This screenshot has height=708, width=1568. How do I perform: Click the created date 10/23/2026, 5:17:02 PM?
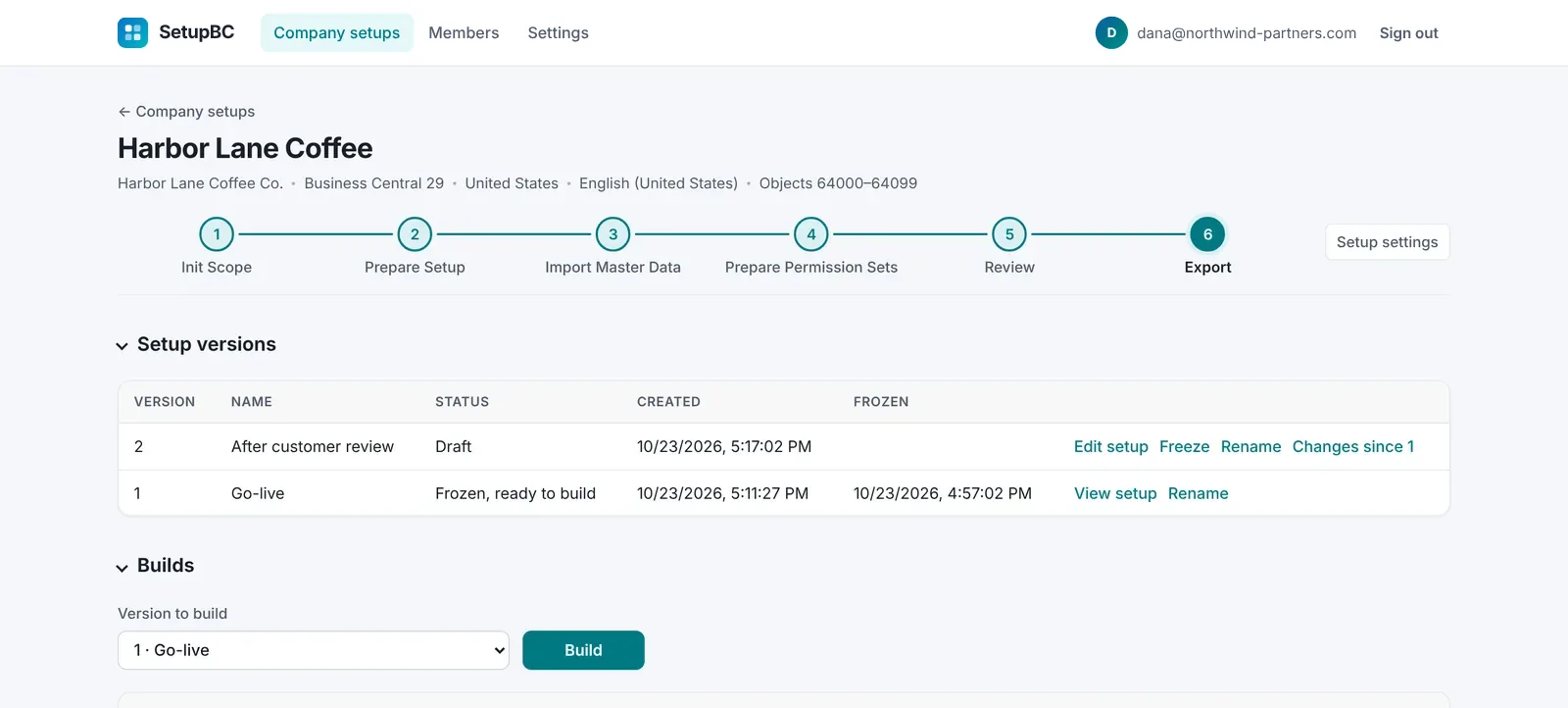tap(724, 446)
